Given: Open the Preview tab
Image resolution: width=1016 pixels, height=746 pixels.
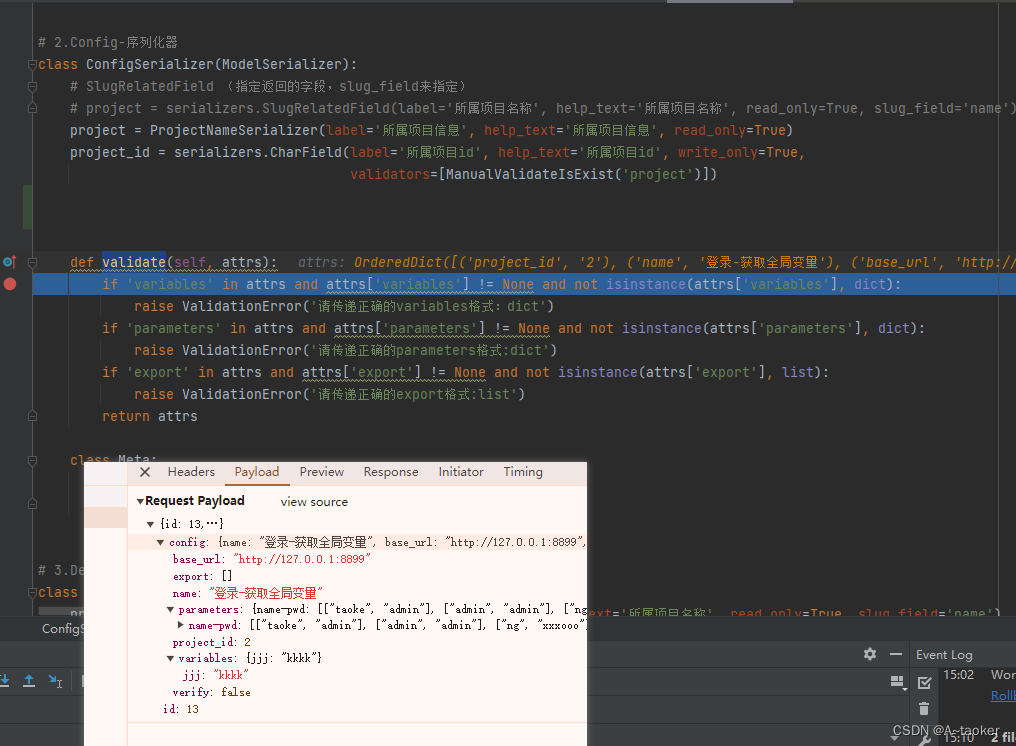Looking at the screenshot, I should (321, 472).
